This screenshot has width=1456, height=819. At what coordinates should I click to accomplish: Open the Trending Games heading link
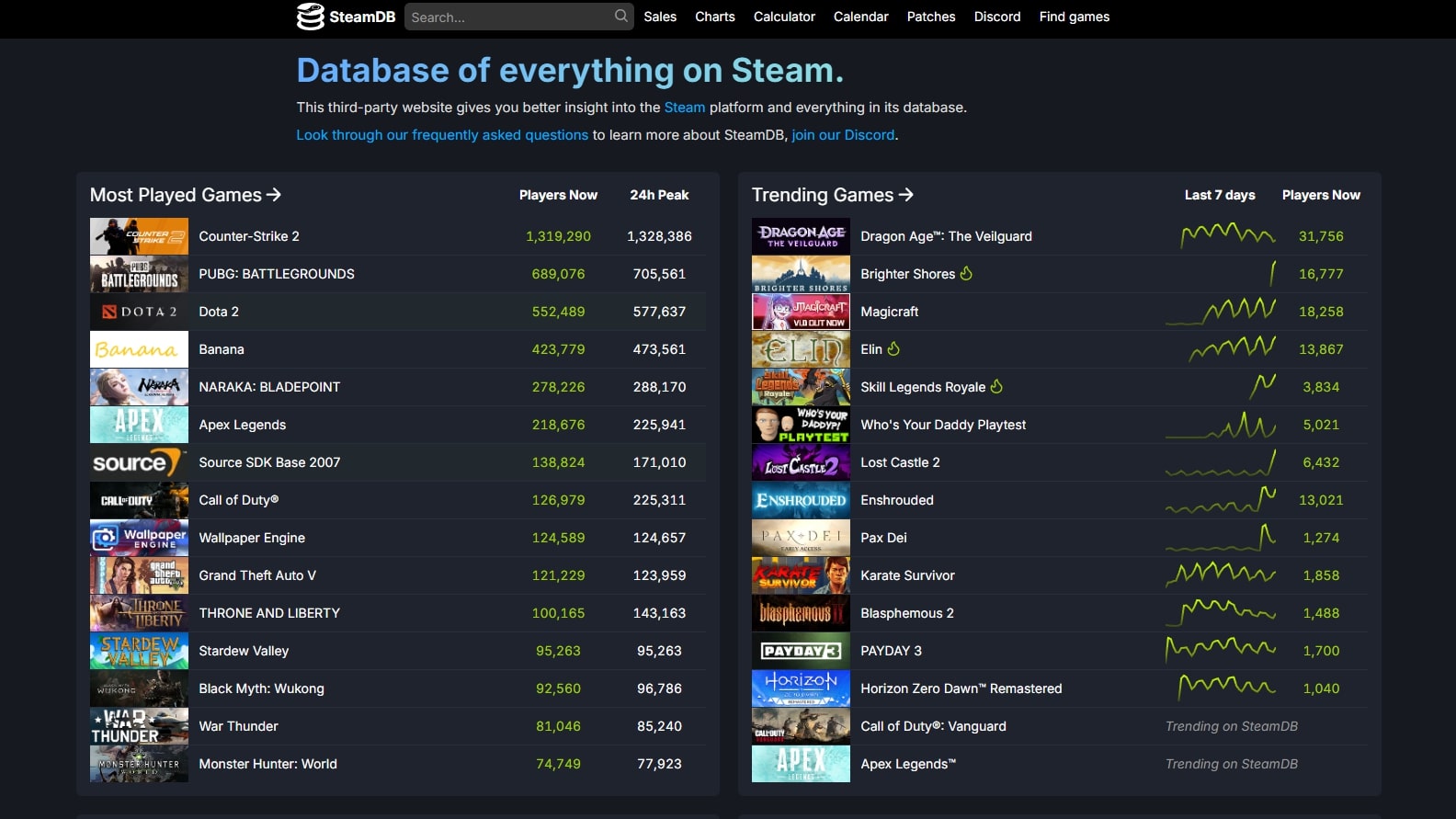pyautogui.click(x=833, y=195)
